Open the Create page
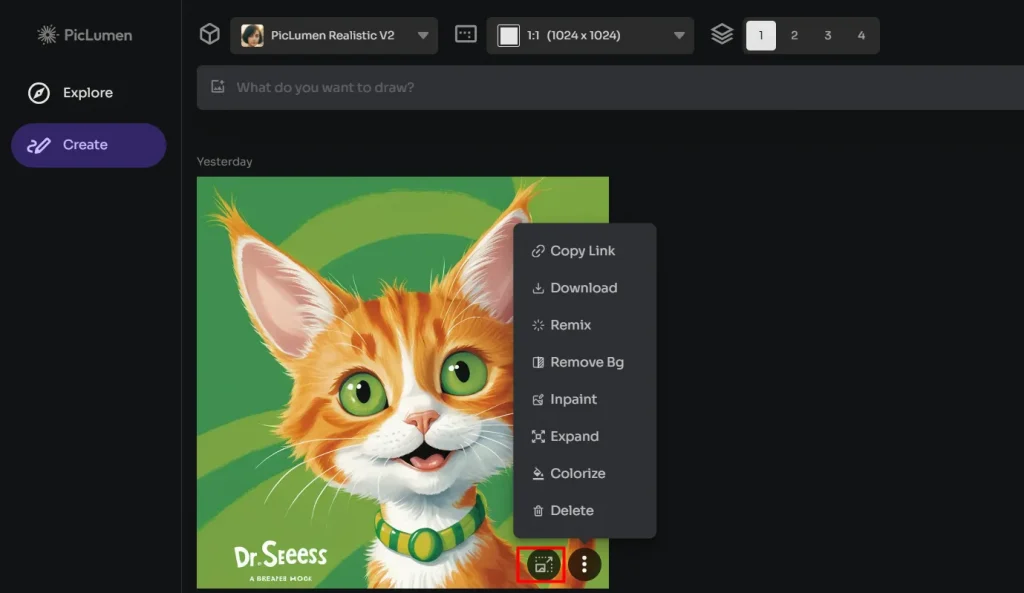The height and width of the screenshot is (593, 1024). [x=88, y=144]
